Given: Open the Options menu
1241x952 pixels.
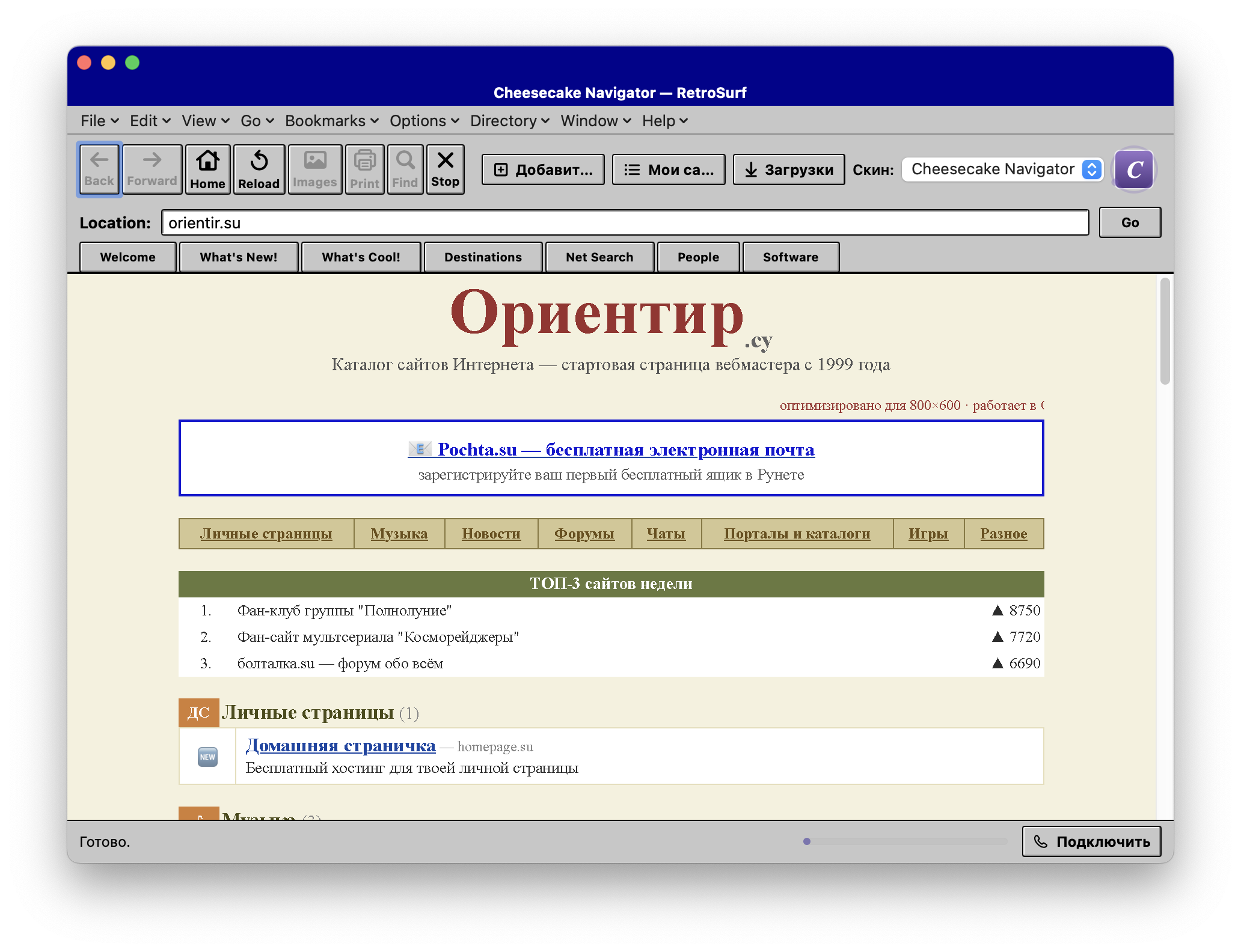Looking at the screenshot, I should (424, 121).
